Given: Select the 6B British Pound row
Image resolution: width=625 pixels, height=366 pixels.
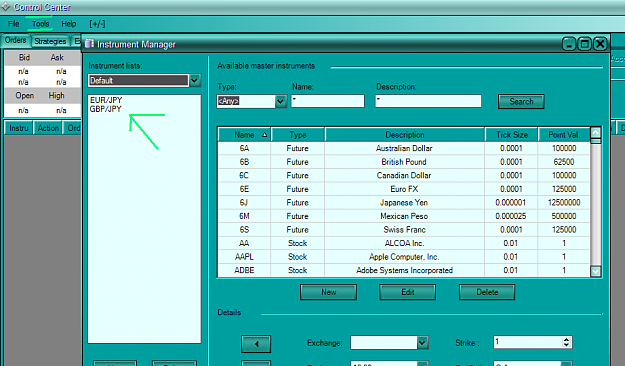Looking at the screenshot, I should pyautogui.click(x=404, y=162).
